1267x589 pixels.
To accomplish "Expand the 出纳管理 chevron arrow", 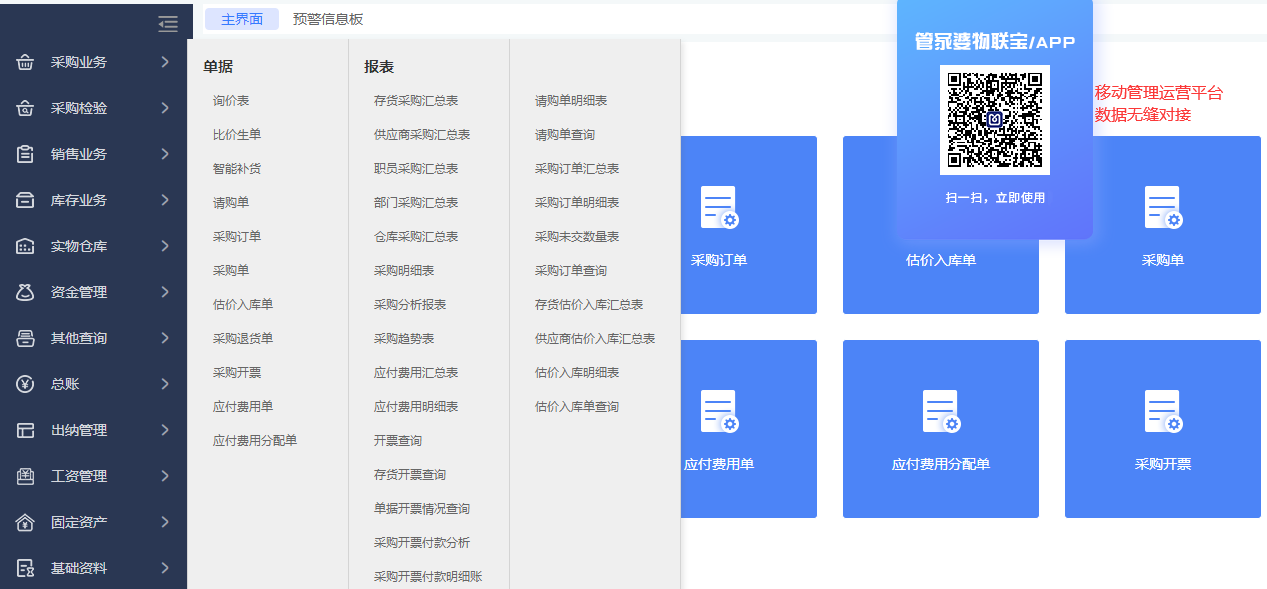I will tap(165, 430).
